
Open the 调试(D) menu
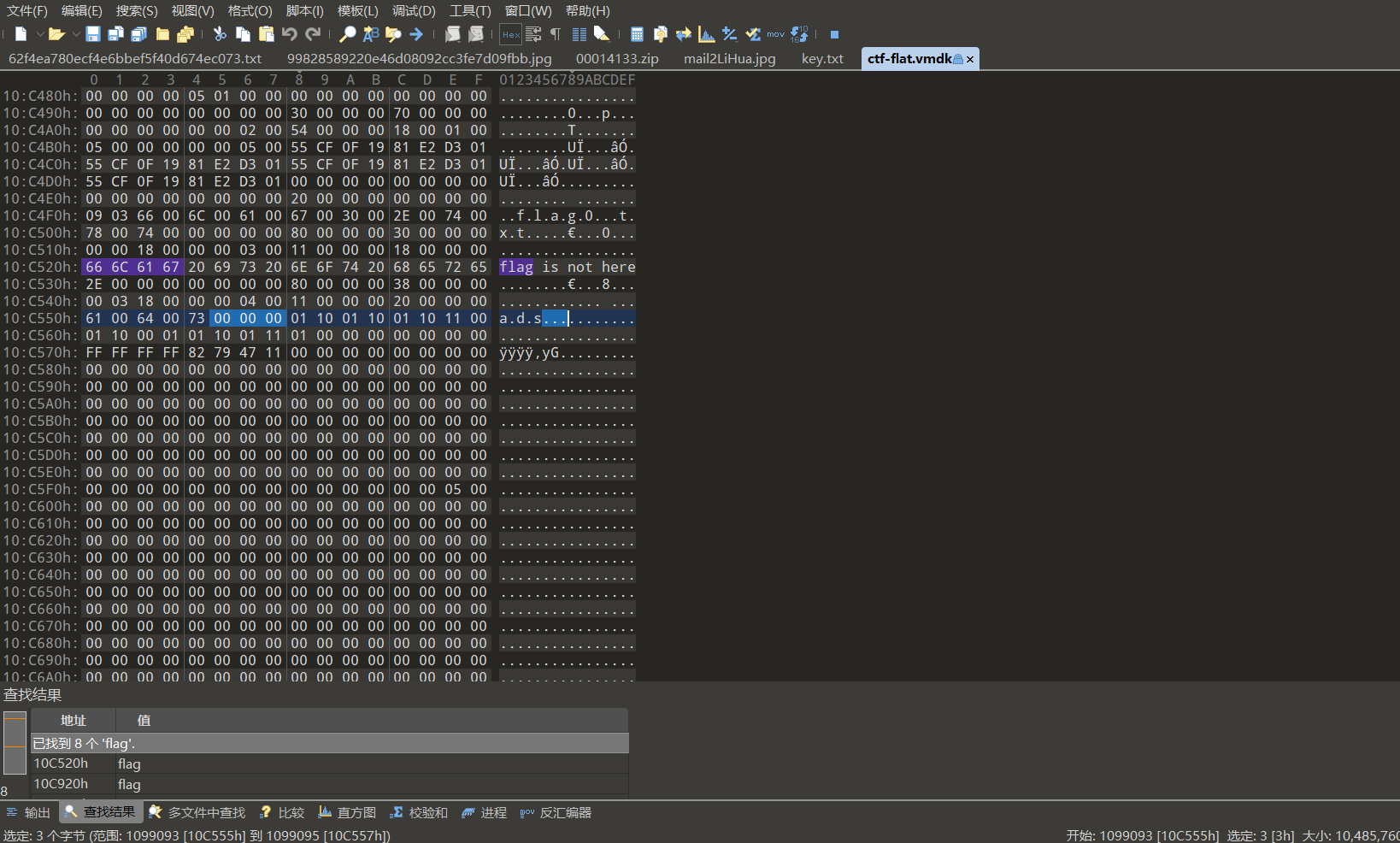click(x=414, y=11)
